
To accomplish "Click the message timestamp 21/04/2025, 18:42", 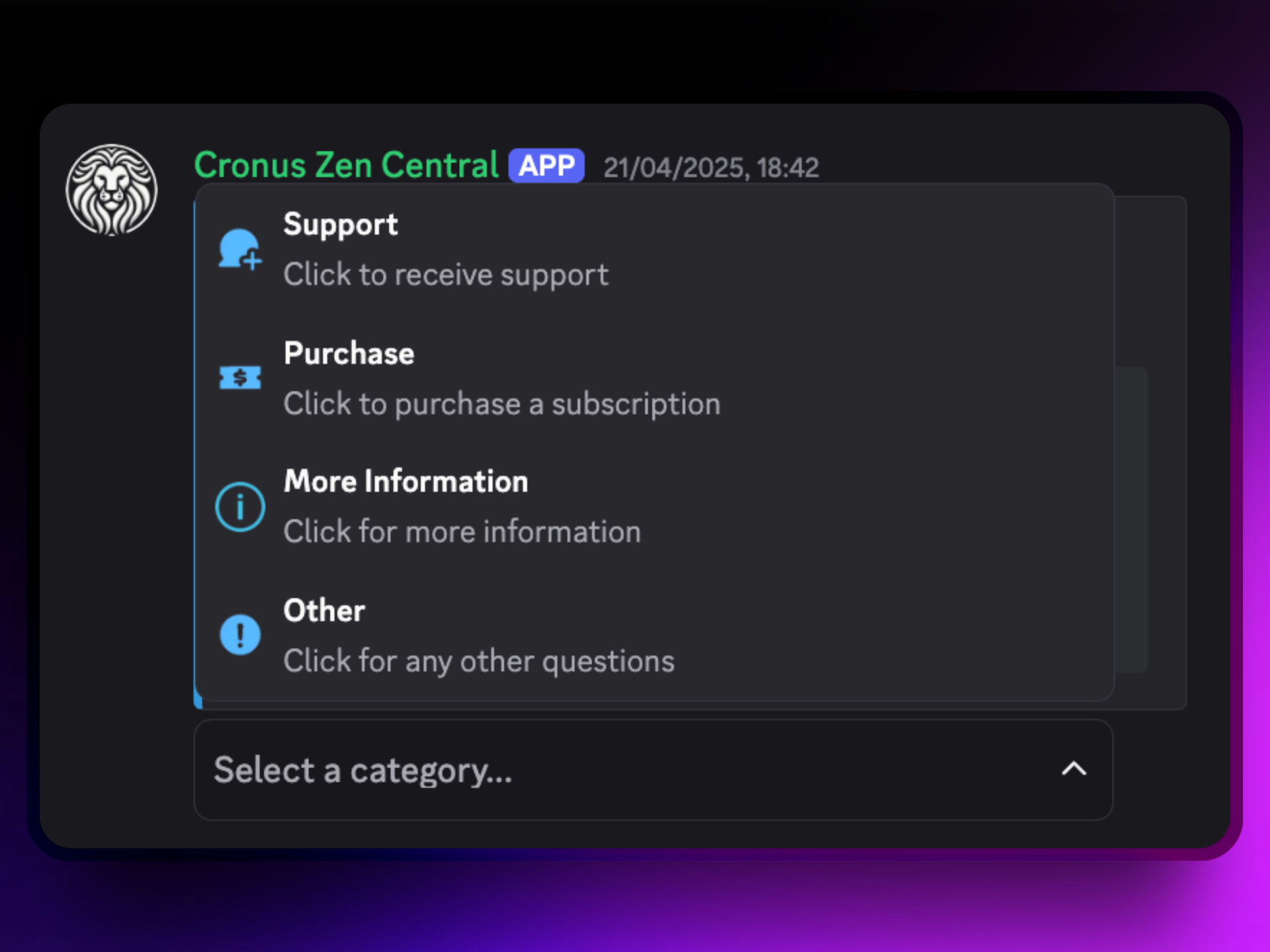I will tap(711, 168).
